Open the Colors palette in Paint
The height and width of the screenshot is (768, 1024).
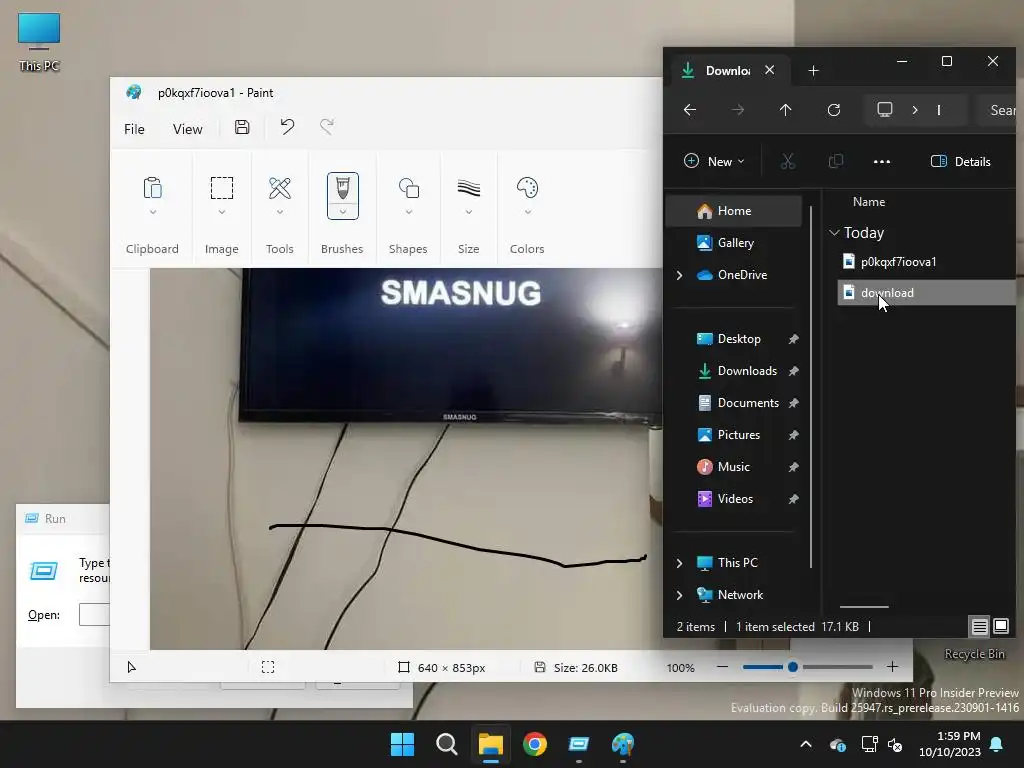tap(527, 188)
